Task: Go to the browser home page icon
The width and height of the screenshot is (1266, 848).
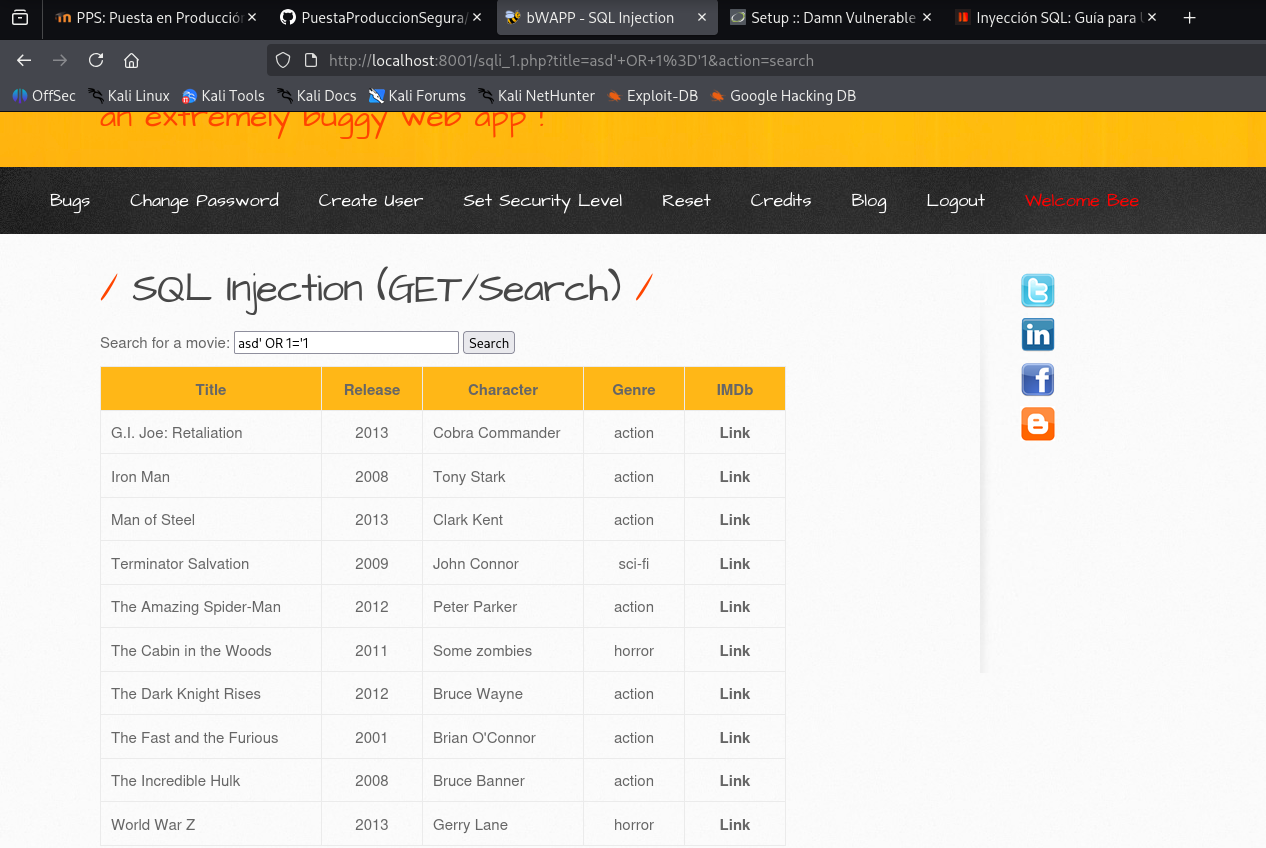Action: pos(131,60)
